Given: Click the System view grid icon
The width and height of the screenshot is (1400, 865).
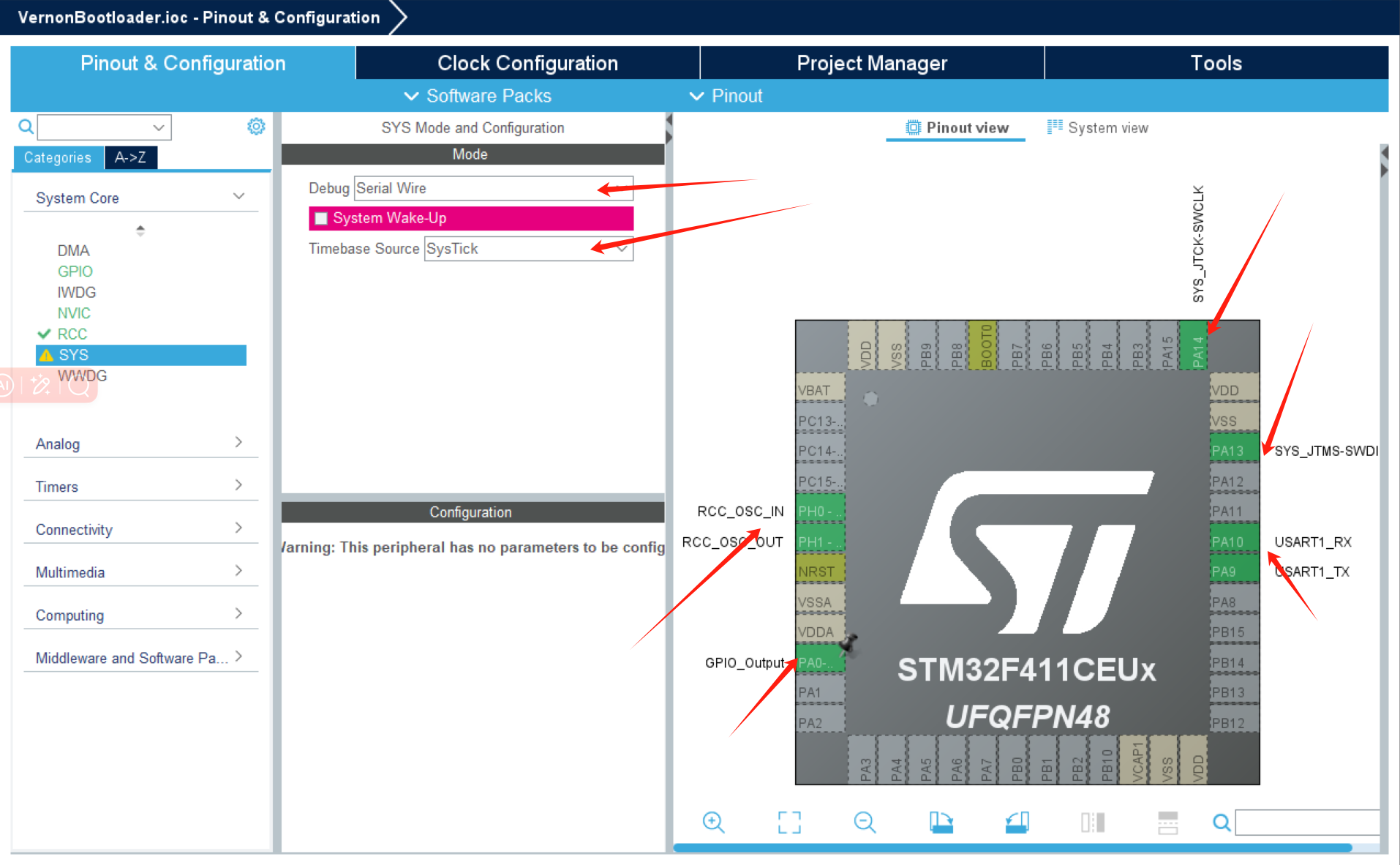Looking at the screenshot, I should click(1055, 127).
